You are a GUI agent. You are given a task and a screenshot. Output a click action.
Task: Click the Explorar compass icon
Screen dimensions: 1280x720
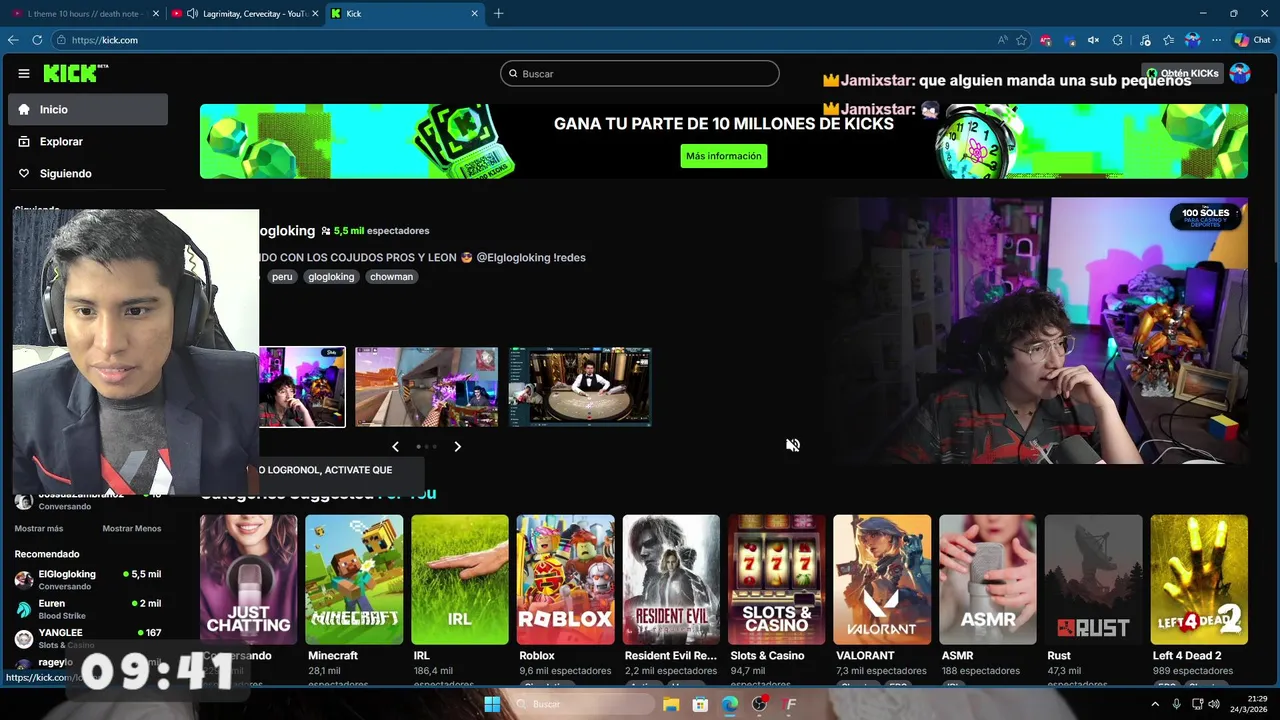coord(24,142)
